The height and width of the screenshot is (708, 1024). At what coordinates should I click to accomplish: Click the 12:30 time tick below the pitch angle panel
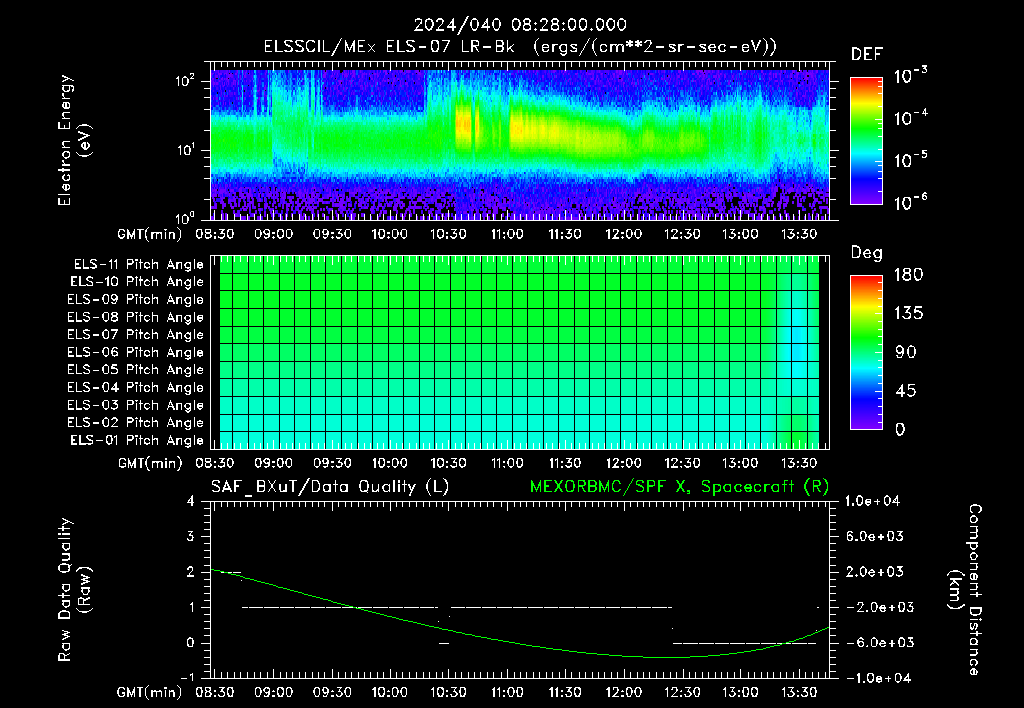(682, 463)
